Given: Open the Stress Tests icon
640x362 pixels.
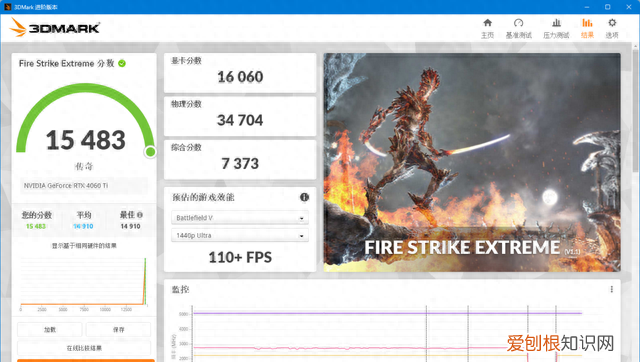Looking at the screenshot, I should 556,23.
